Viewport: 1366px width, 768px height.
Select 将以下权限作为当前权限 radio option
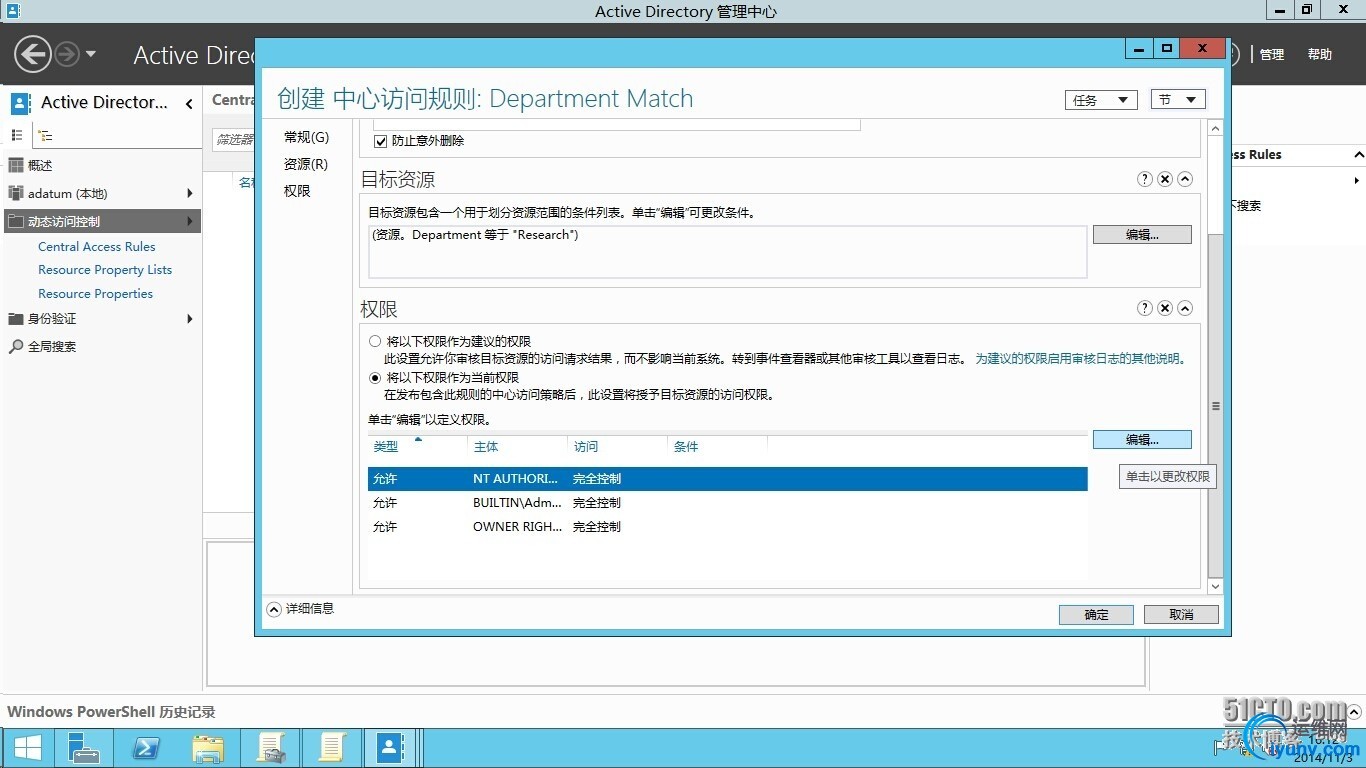(375, 378)
